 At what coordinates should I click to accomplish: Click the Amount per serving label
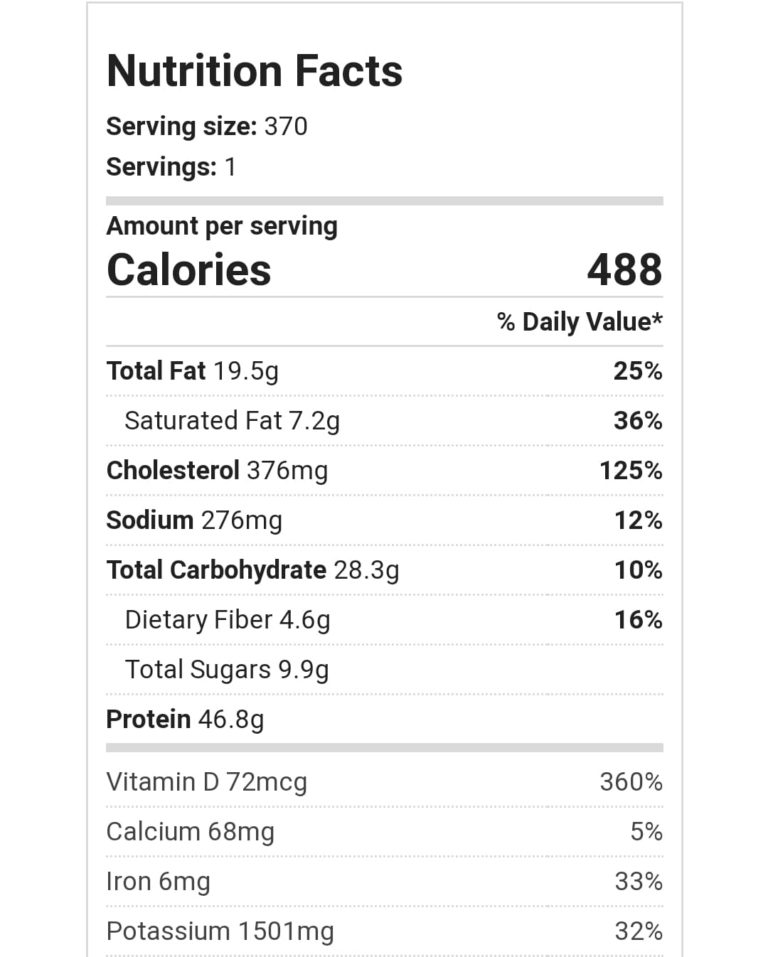221,226
